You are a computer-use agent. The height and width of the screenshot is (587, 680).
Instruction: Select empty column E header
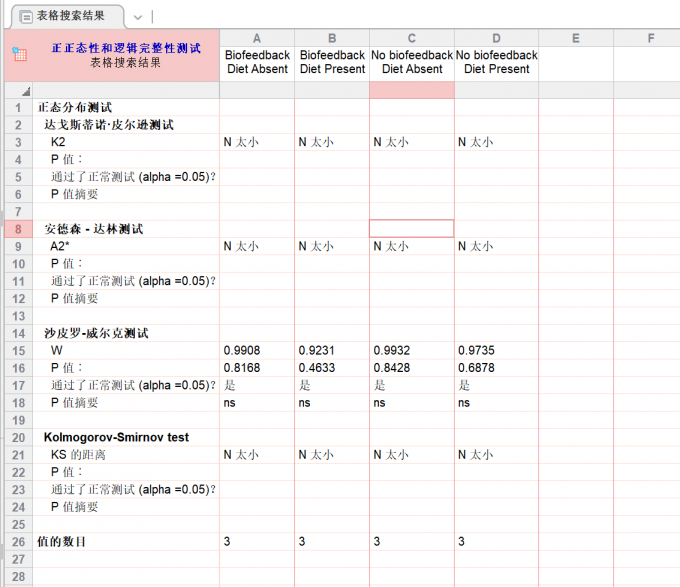[x=576, y=38]
